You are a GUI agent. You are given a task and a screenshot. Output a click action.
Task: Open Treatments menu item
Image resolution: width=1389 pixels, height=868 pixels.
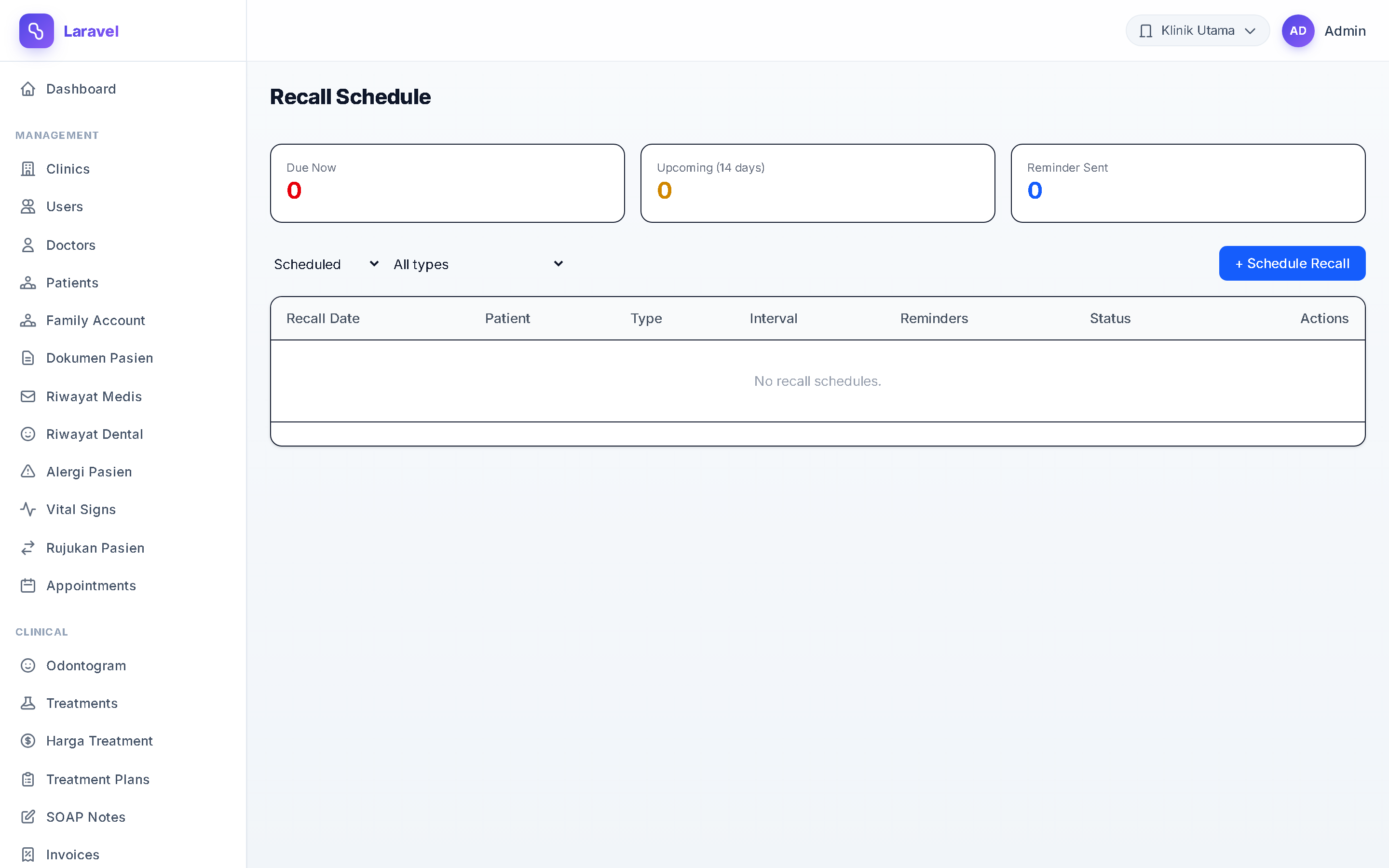pos(123,703)
